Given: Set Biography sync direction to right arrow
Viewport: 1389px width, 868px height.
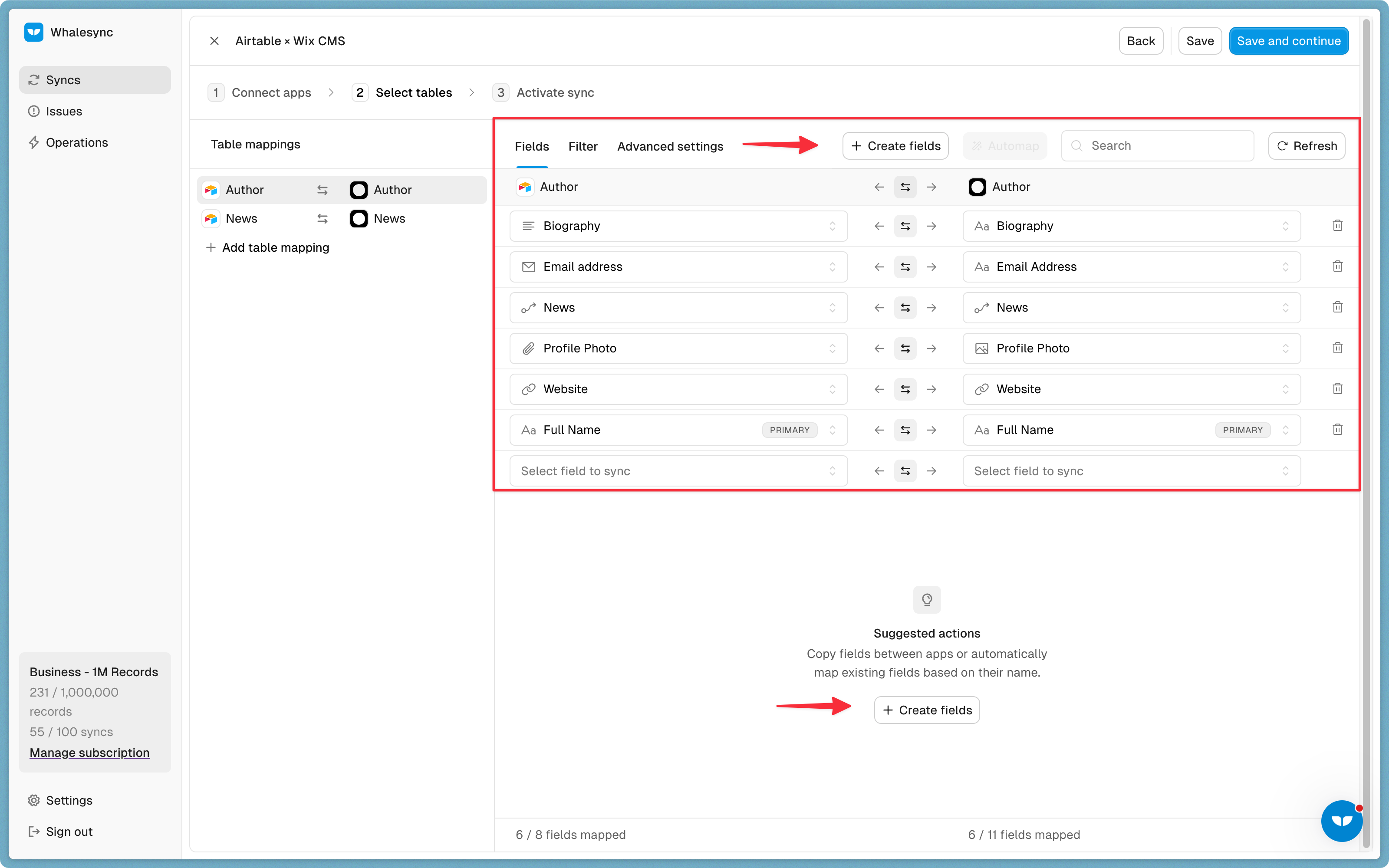Looking at the screenshot, I should 931,226.
